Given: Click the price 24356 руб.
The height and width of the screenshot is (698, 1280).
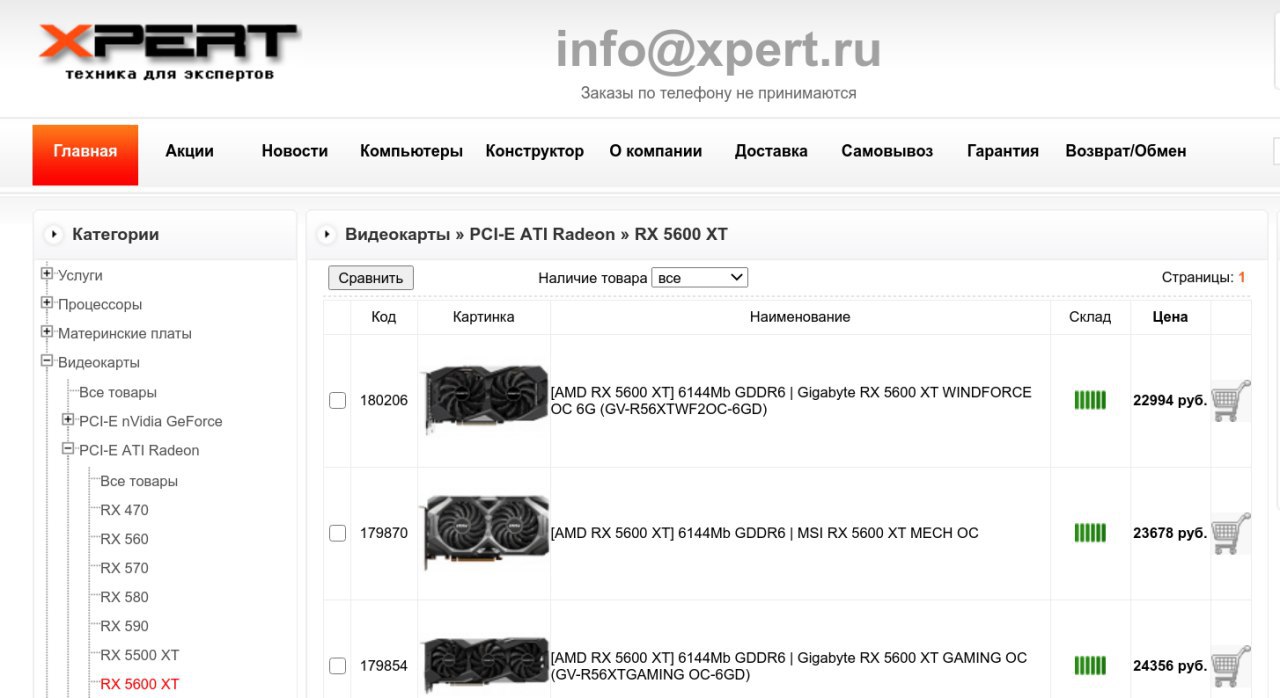Looking at the screenshot, I should pos(1170,665).
